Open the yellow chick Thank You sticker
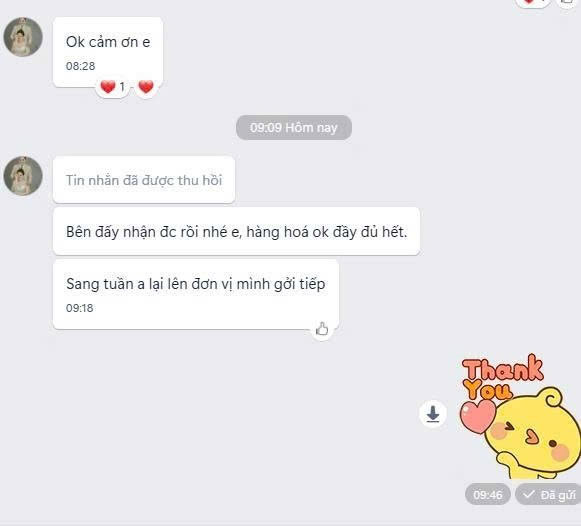 (519, 416)
